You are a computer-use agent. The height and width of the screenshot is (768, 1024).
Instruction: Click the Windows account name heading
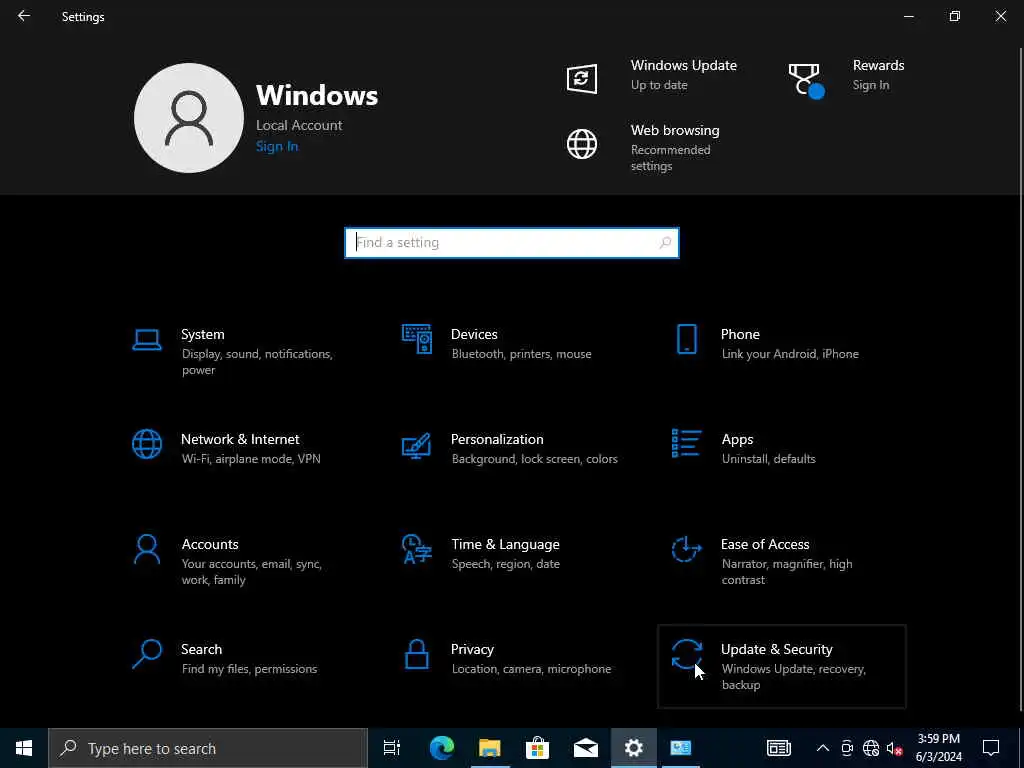[317, 95]
